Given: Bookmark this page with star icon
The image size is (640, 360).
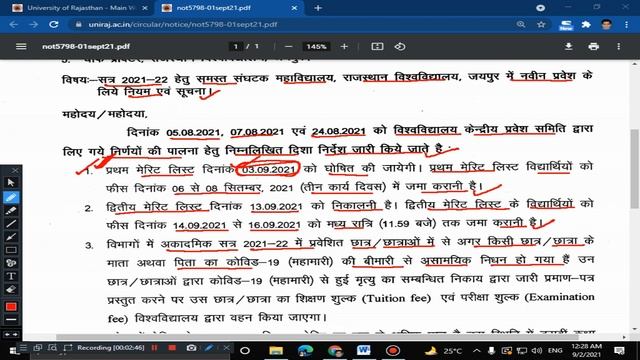Looking at the screenshot, I should tap(541, 24).
